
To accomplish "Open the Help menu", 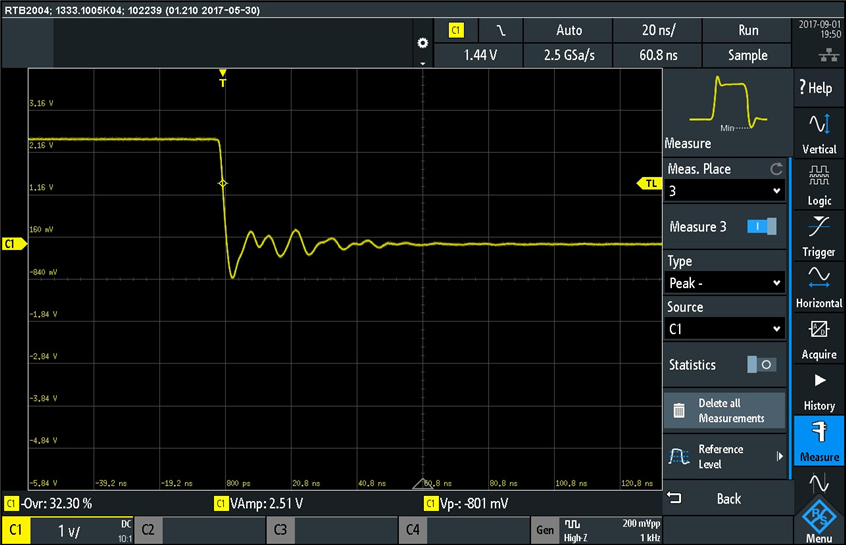I will 818,87.
